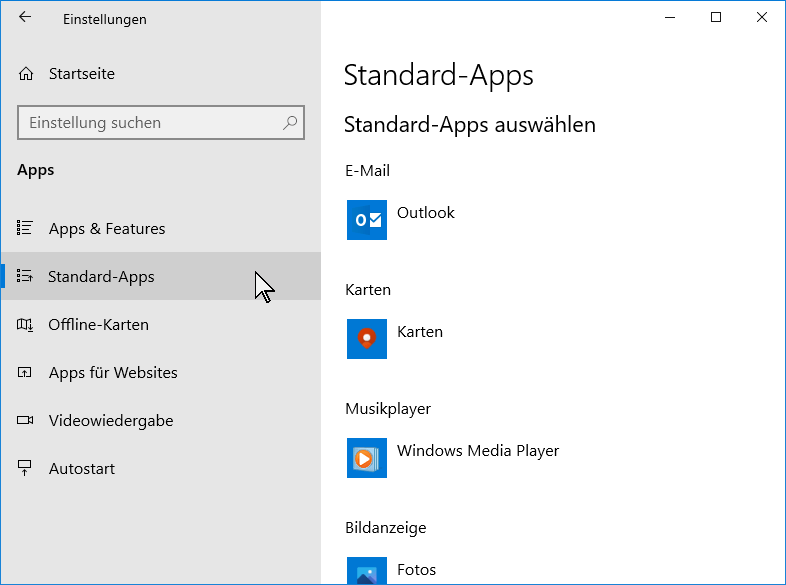Screen dimensions: 786x585
Task: Open Standard-Apps page
Action: point(161,276)
